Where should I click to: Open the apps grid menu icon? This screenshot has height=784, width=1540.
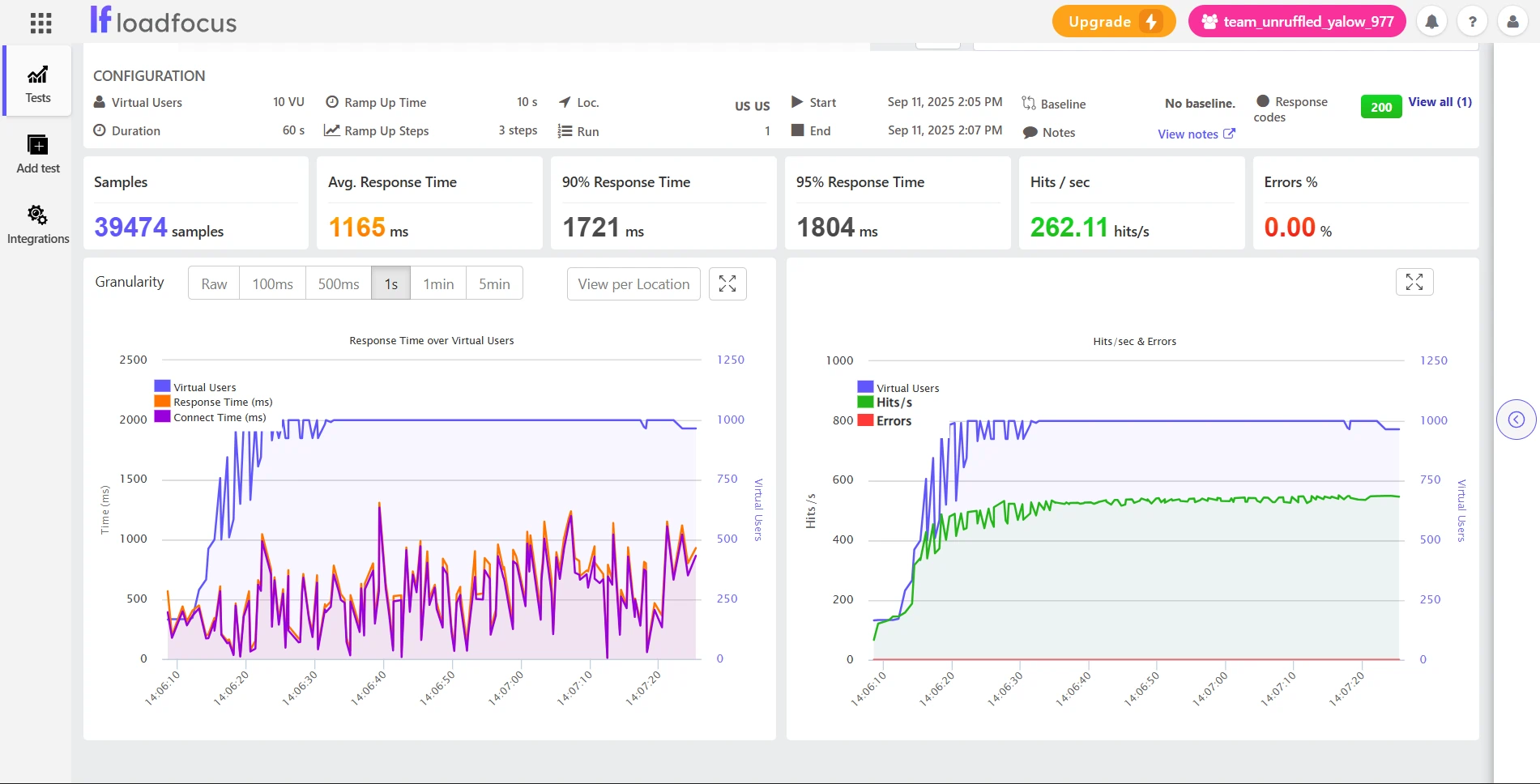tap(41, 23)
